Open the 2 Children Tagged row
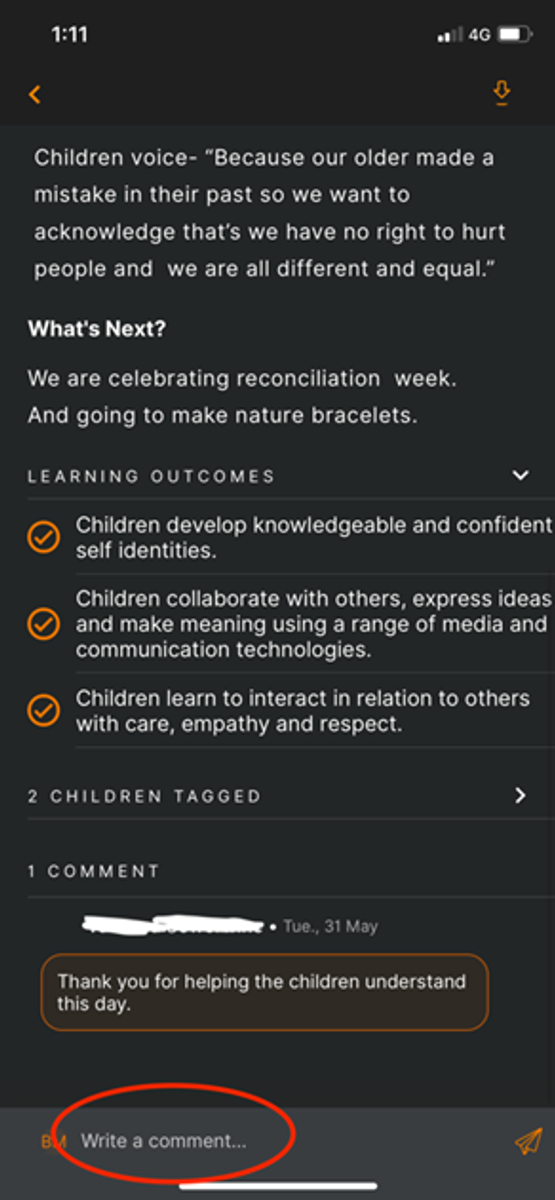The width and height of the screenshot is (555, 1200). tap(278, 796)
